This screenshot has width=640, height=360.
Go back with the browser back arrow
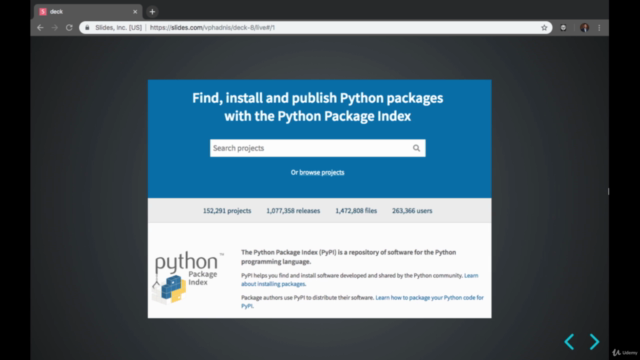point(40,28)
